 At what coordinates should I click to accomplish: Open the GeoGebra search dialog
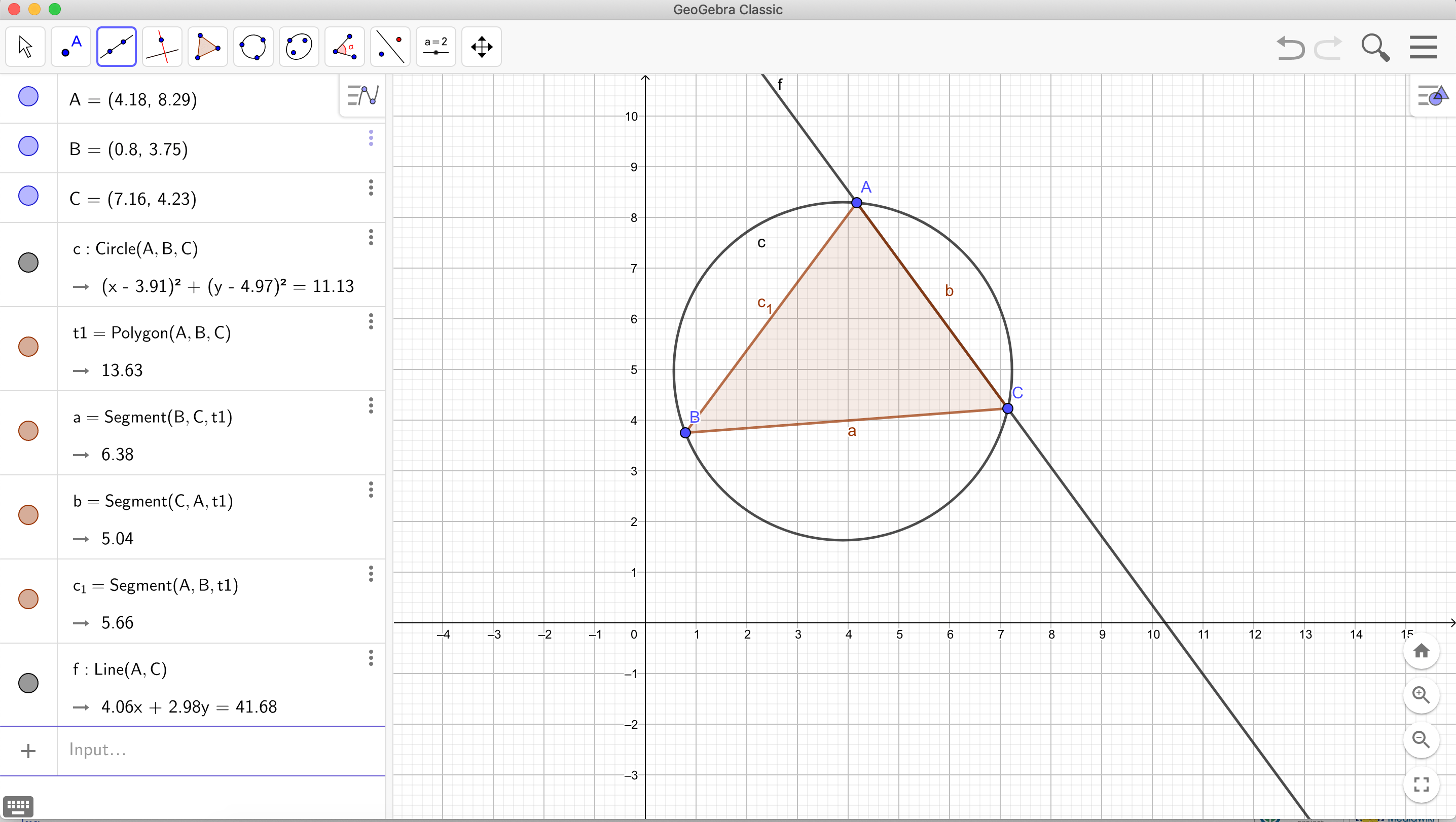click(1375, 48)
